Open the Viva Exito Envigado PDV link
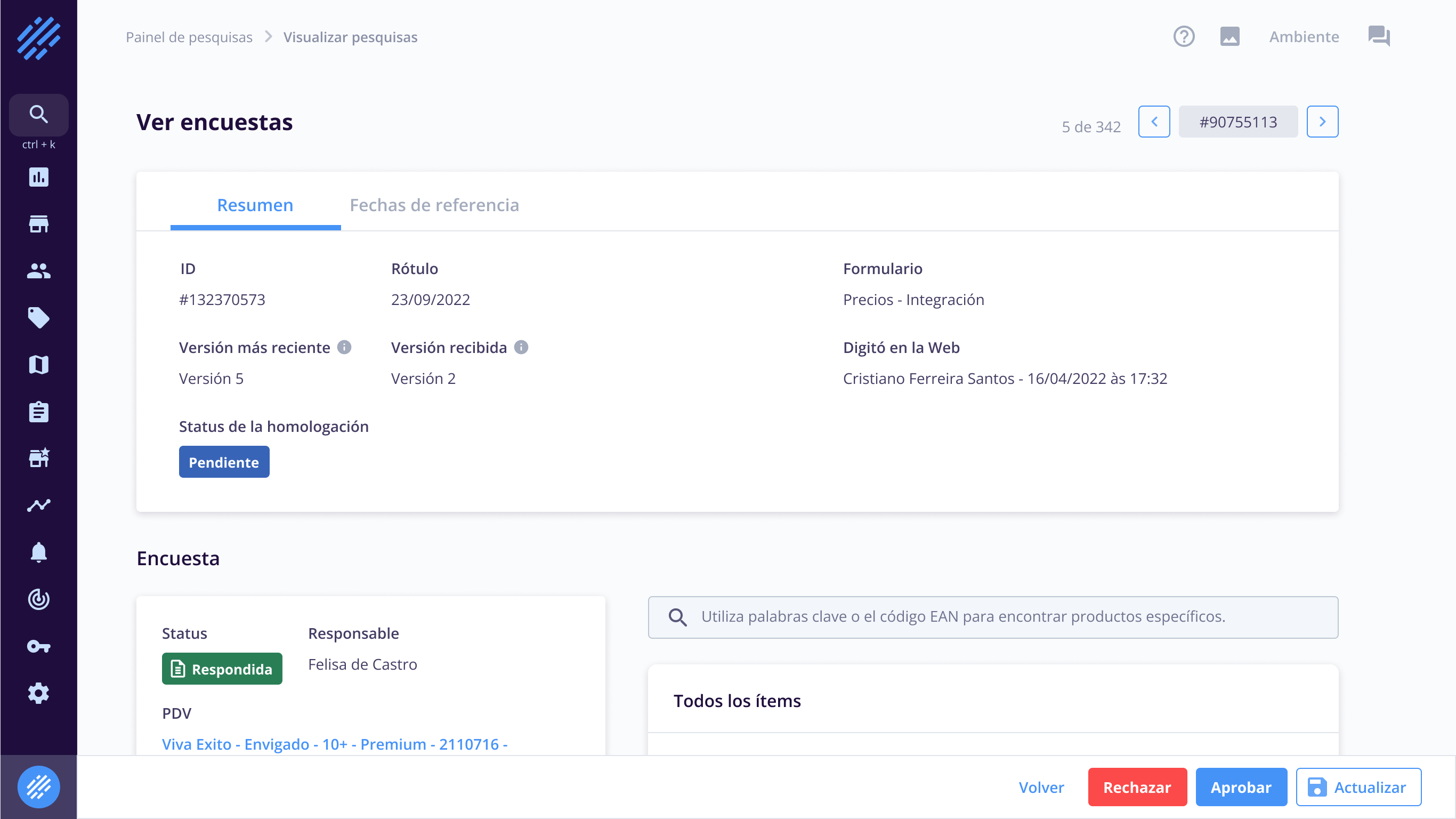The width and height of the screenshot is (1456, 819). tap(335, 744)
